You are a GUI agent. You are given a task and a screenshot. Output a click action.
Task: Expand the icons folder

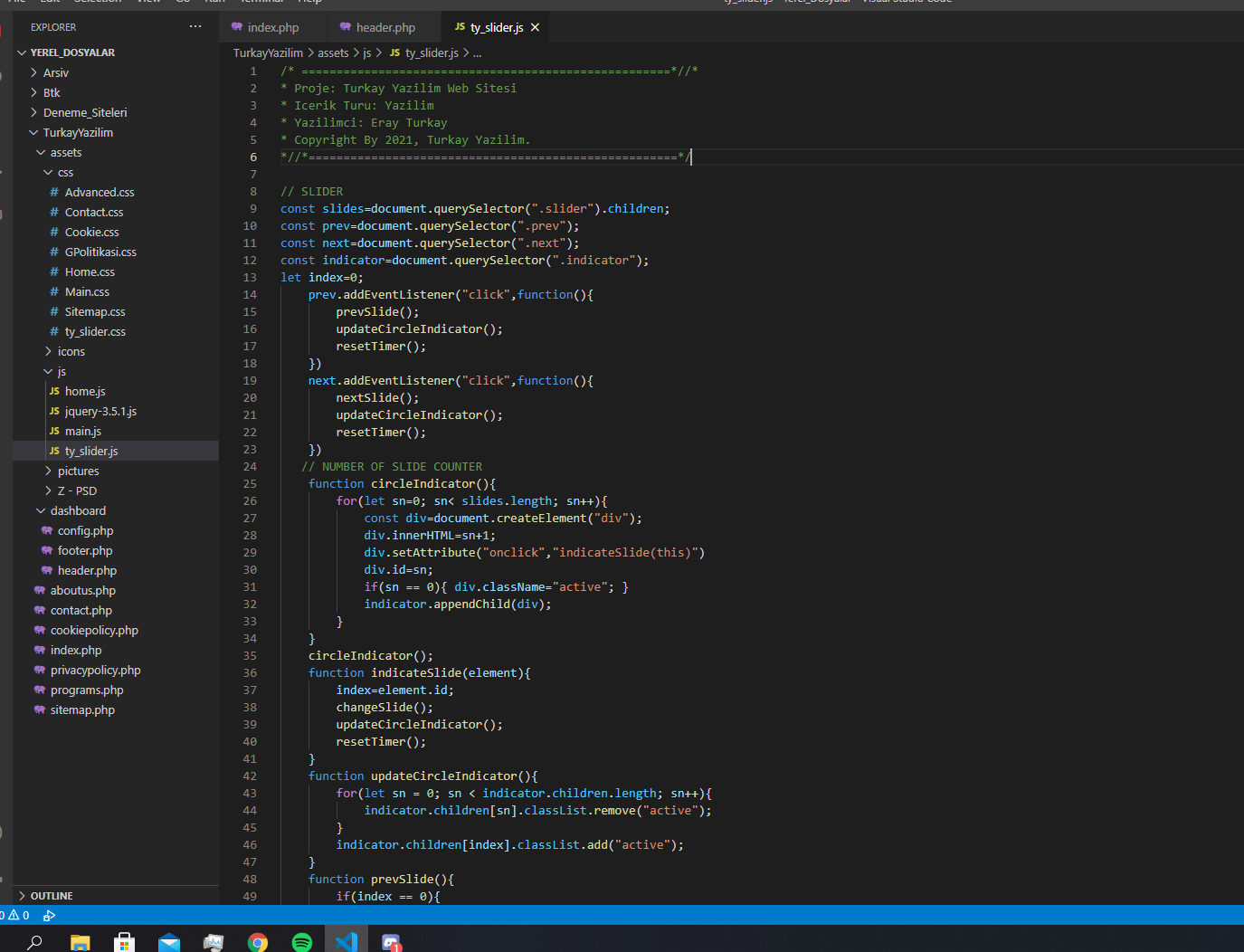[71, 351]
